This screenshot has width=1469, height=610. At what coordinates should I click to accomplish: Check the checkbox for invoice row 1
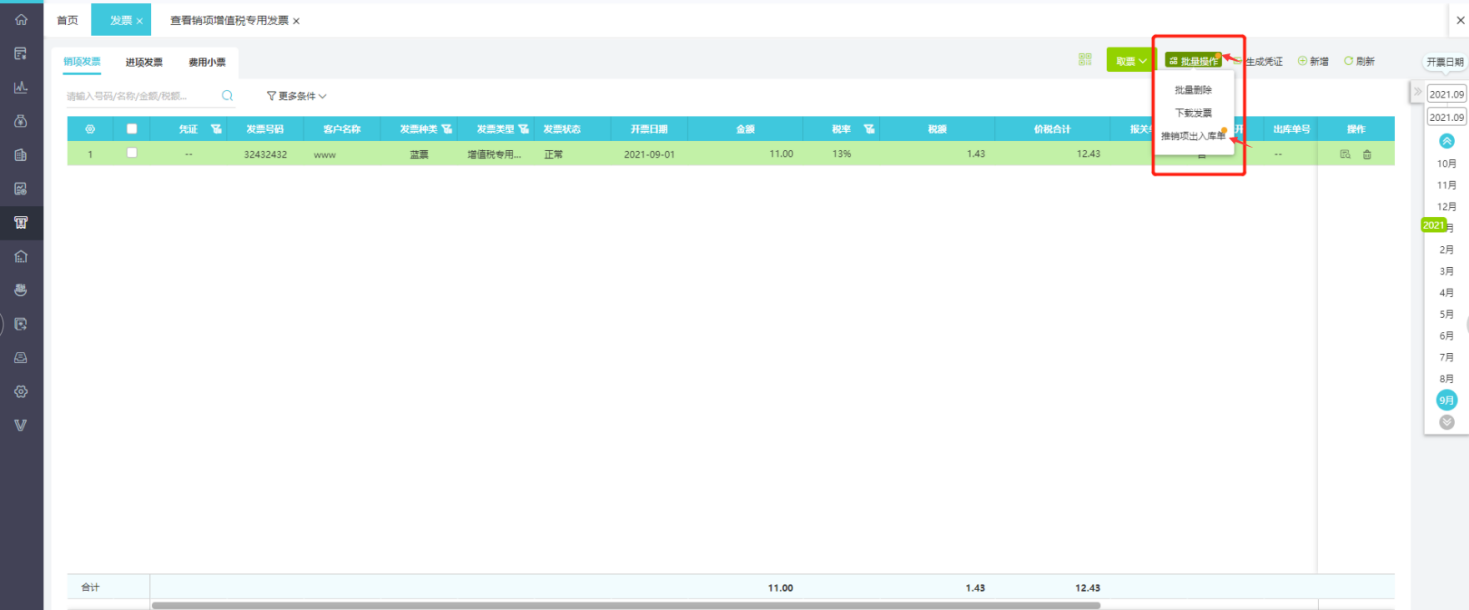(x=132, y=153)
